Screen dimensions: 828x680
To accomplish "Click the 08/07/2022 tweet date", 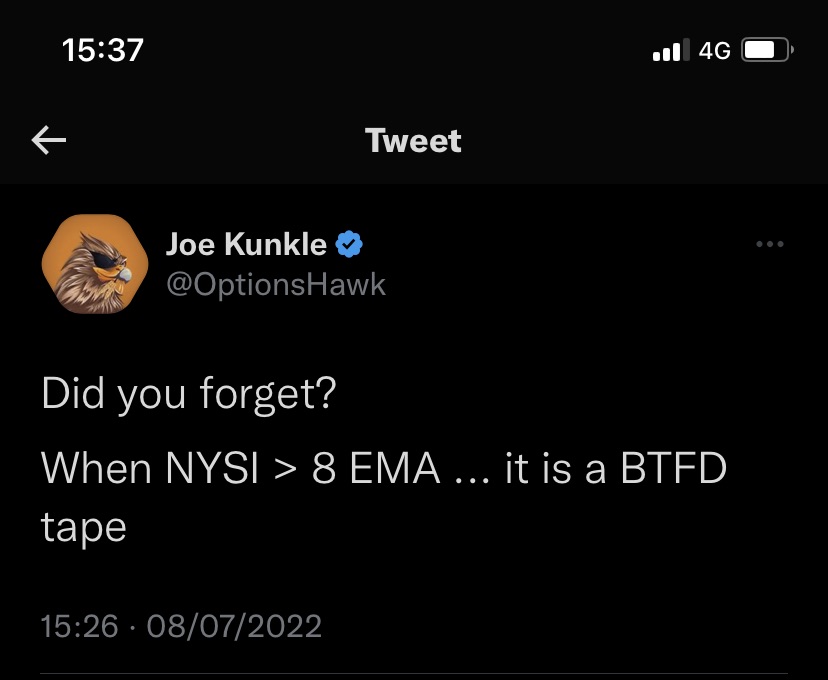I will tap(234, 627).
